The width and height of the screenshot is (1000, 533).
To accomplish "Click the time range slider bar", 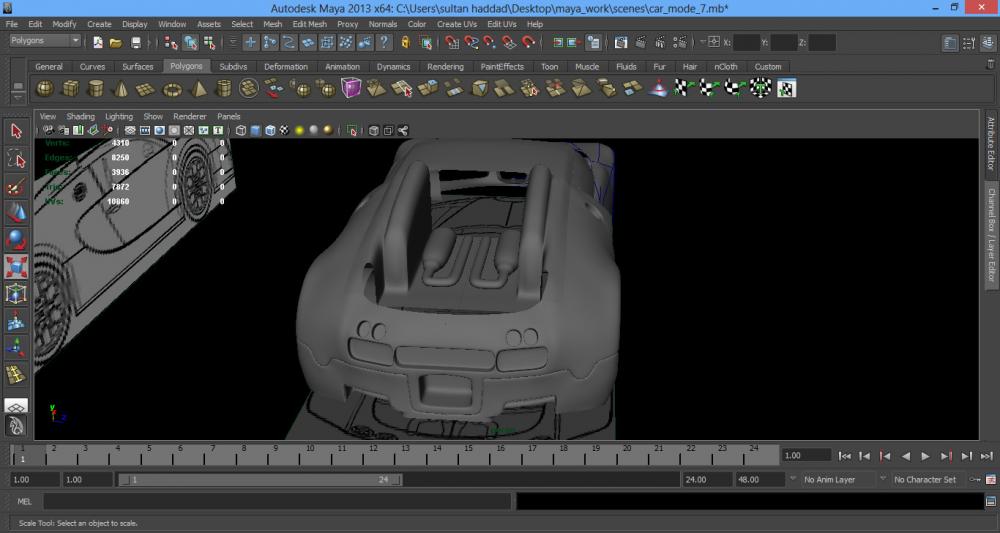I will pos(260,480).
